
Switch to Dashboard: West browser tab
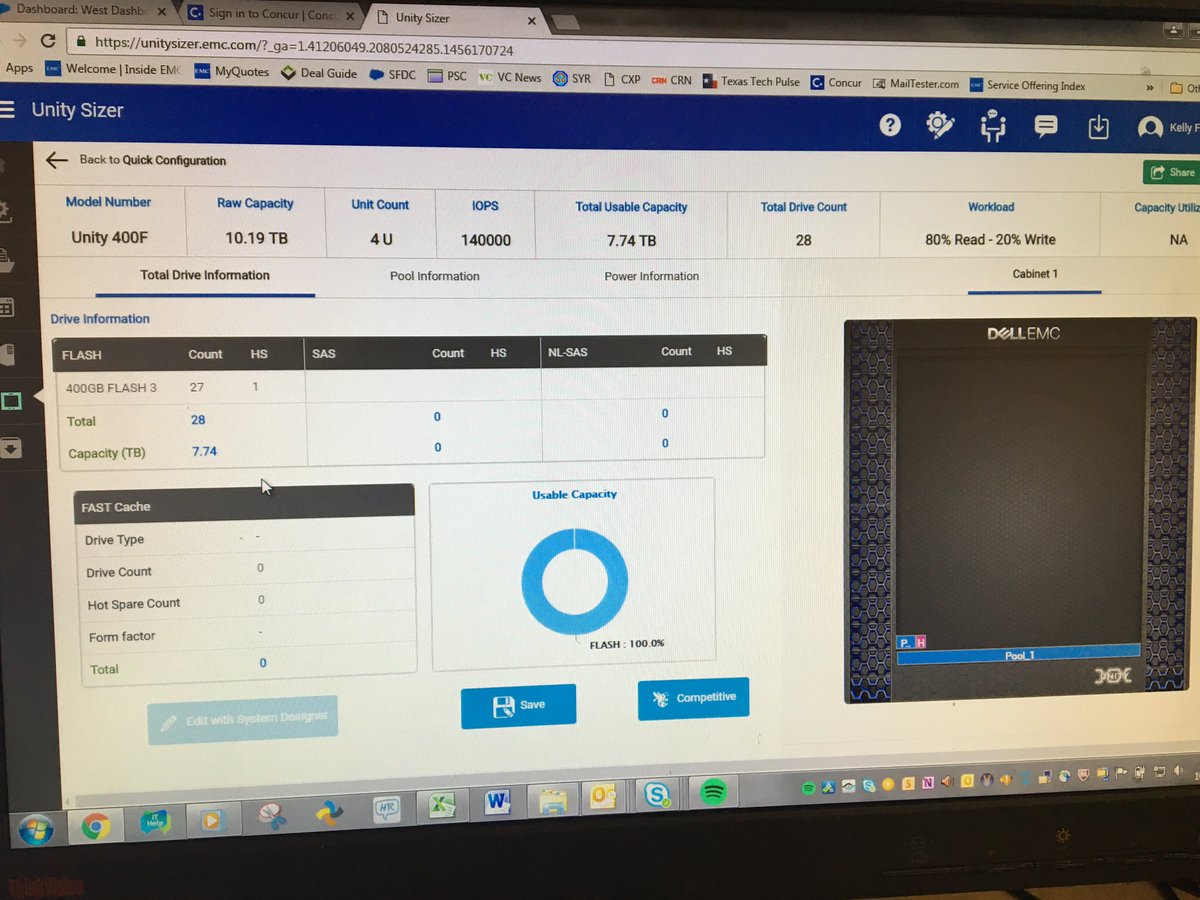84,9
